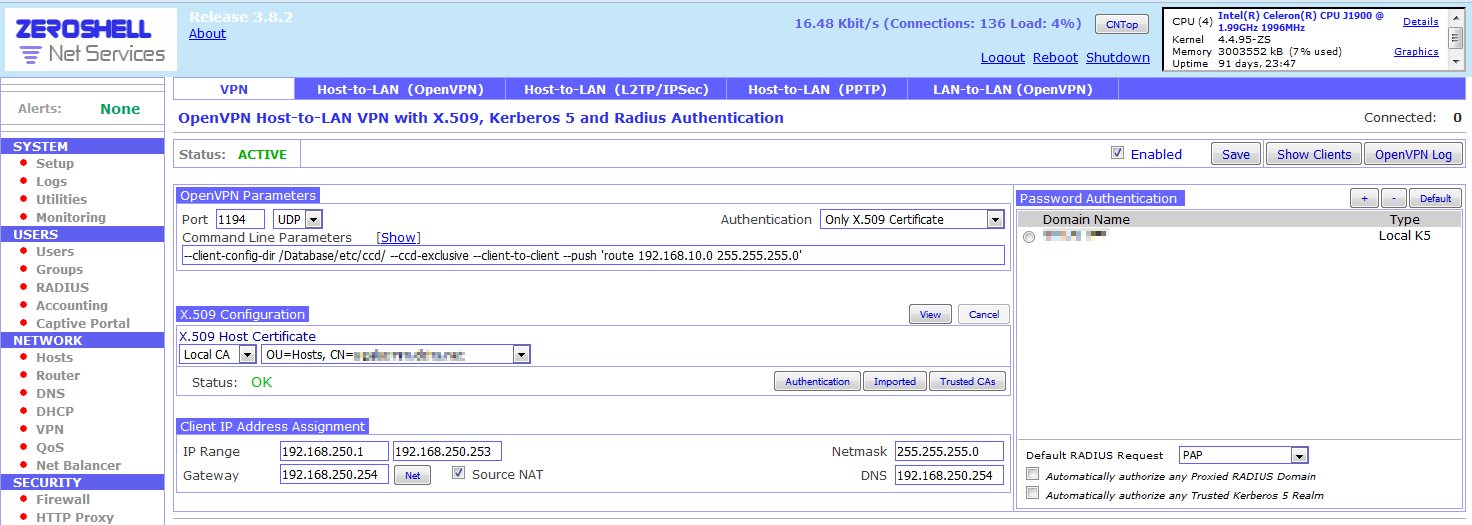Open HTTP Proxy in the sidebar

pyautogui.click(x=75, y=517)
